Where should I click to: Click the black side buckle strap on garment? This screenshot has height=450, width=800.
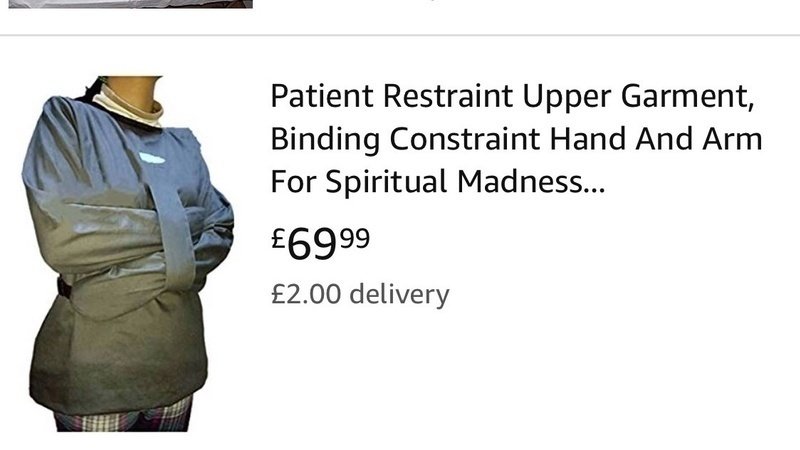point(64,287)
